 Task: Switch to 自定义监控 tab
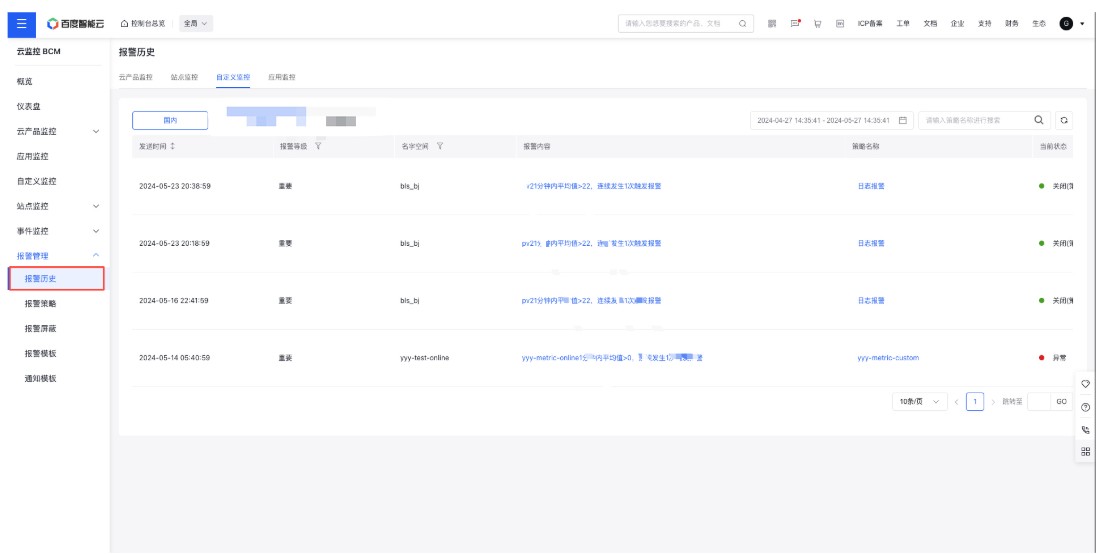233,77
